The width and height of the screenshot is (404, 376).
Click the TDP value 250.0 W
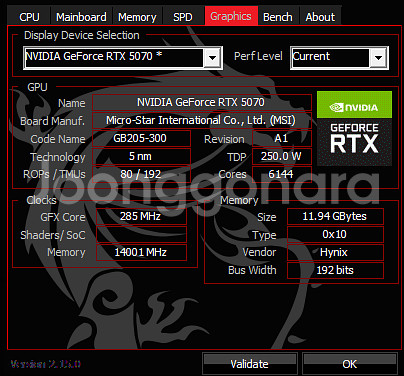tap(282, 156)
